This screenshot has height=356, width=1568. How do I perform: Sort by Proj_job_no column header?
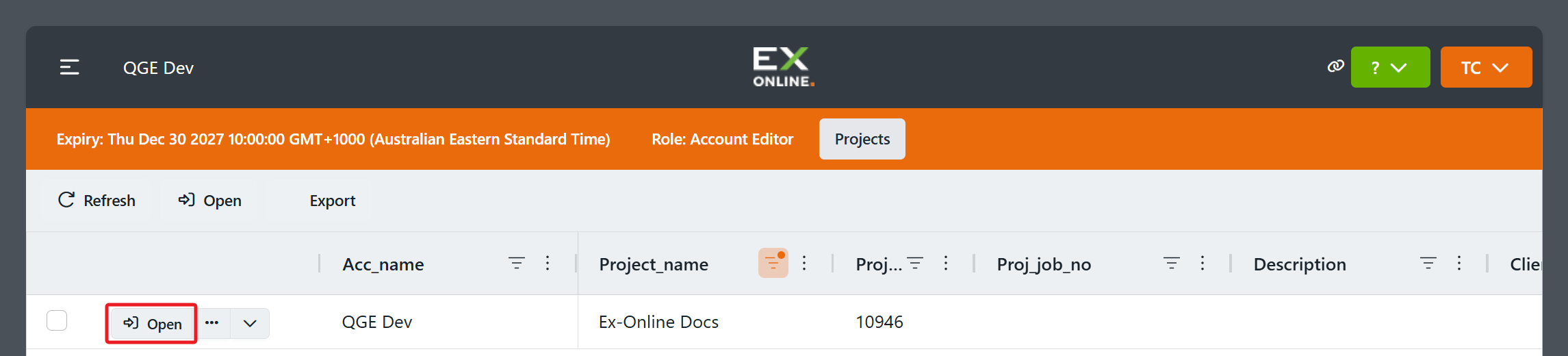[x=1044, y=264]
